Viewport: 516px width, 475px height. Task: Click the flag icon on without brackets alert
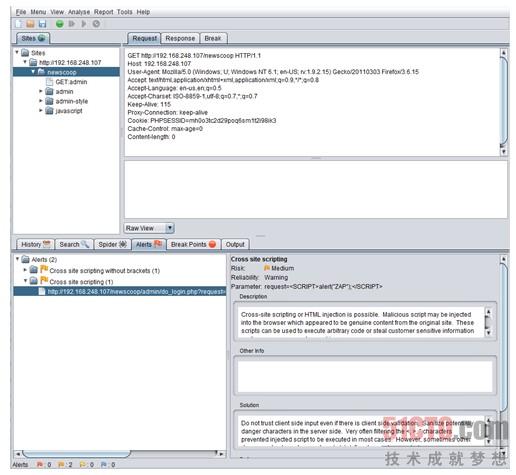(x=44, y=269)
